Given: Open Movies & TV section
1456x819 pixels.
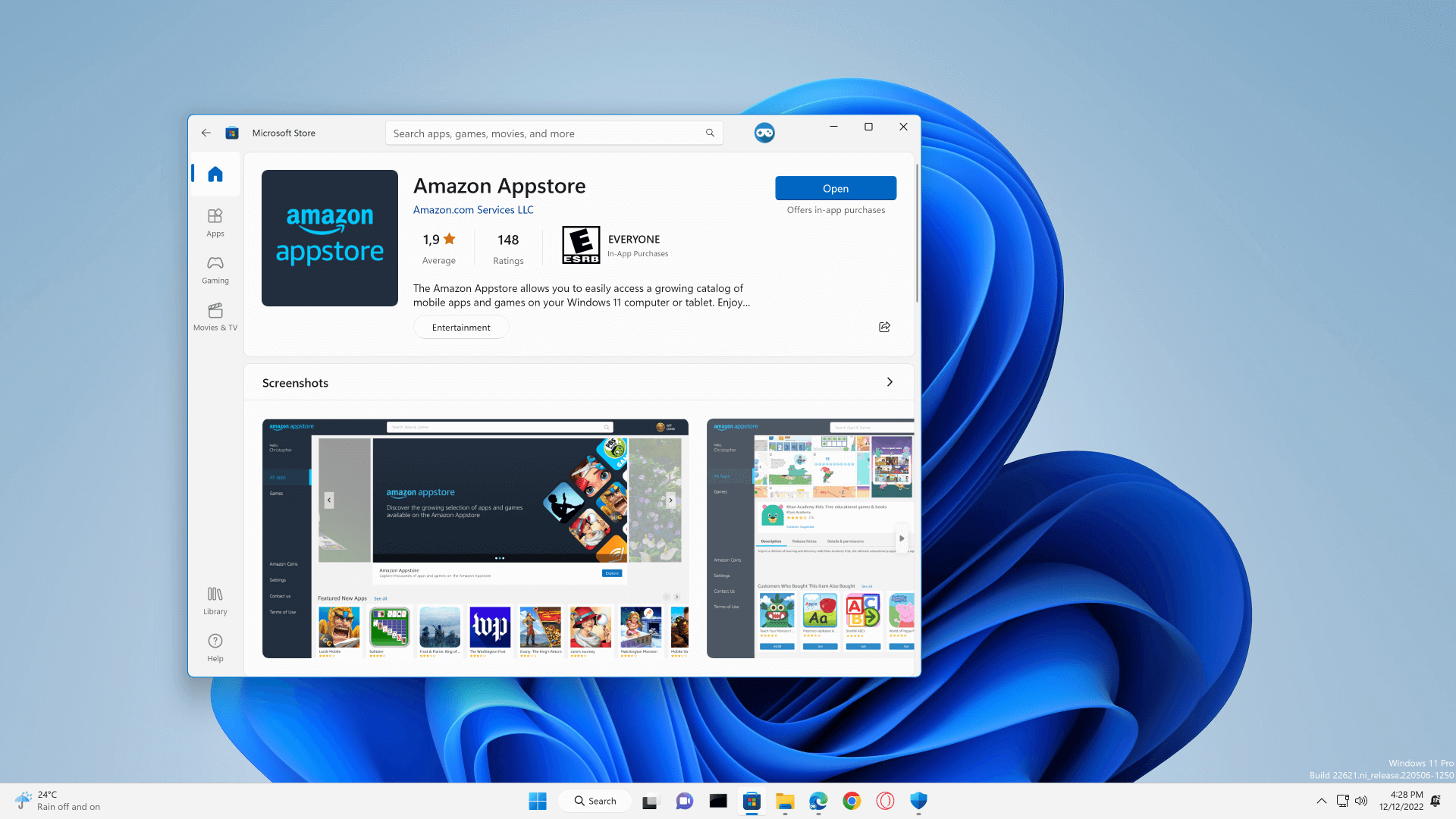Looking at the screenshot, I should (215, 316).
